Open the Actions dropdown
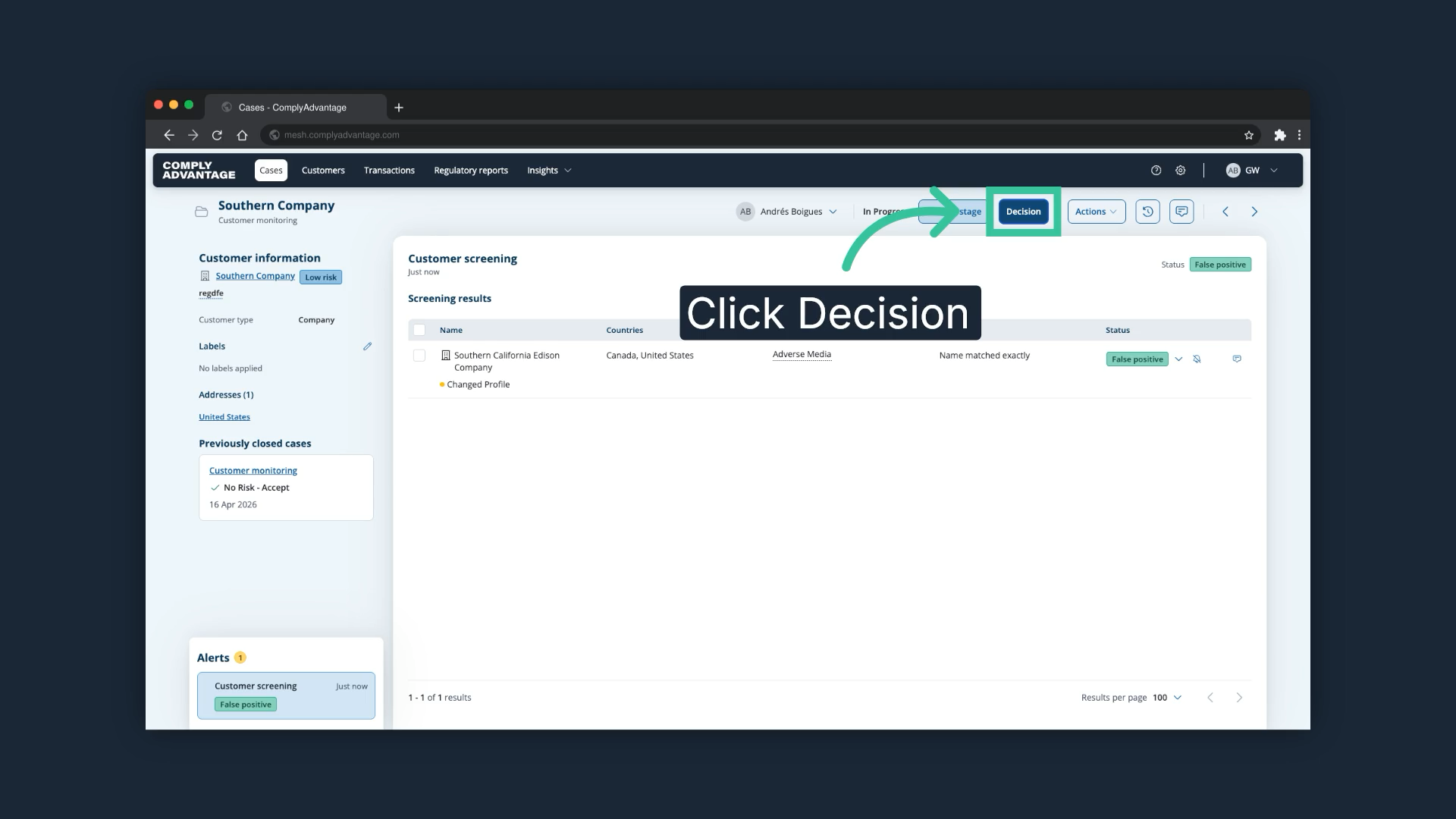Viewport: 1456px width, 819px height. [x=1096, y=212]
